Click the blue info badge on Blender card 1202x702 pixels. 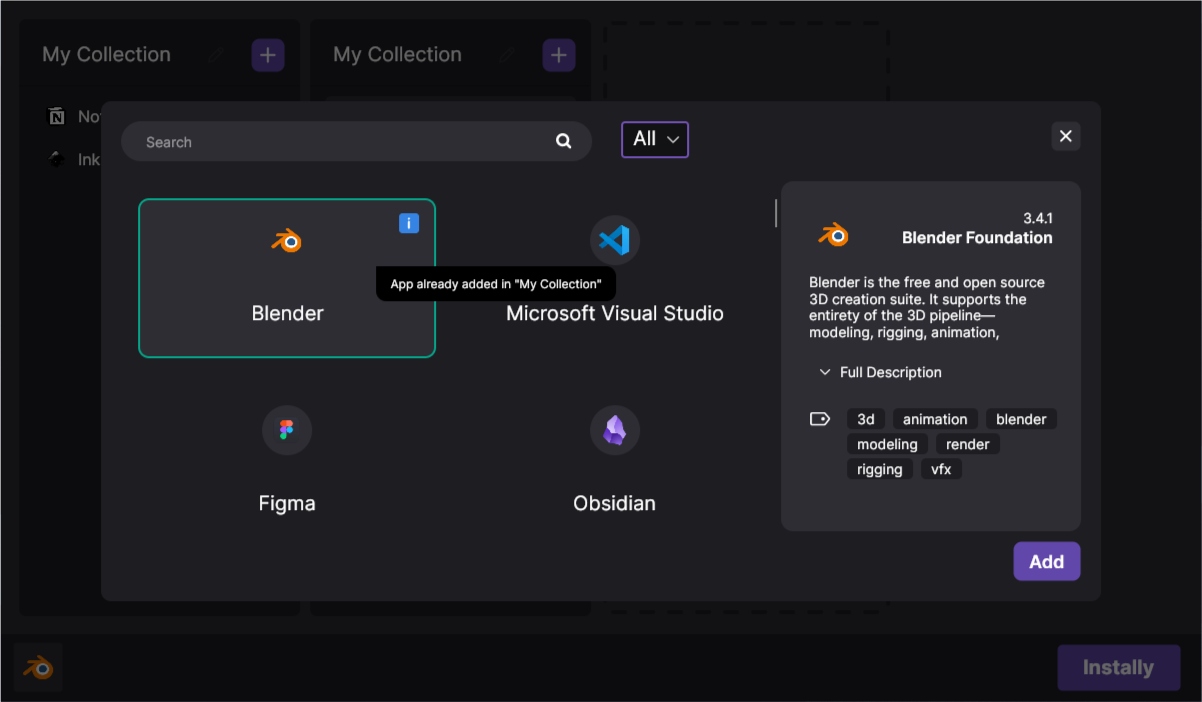click(x=409, y=223)
